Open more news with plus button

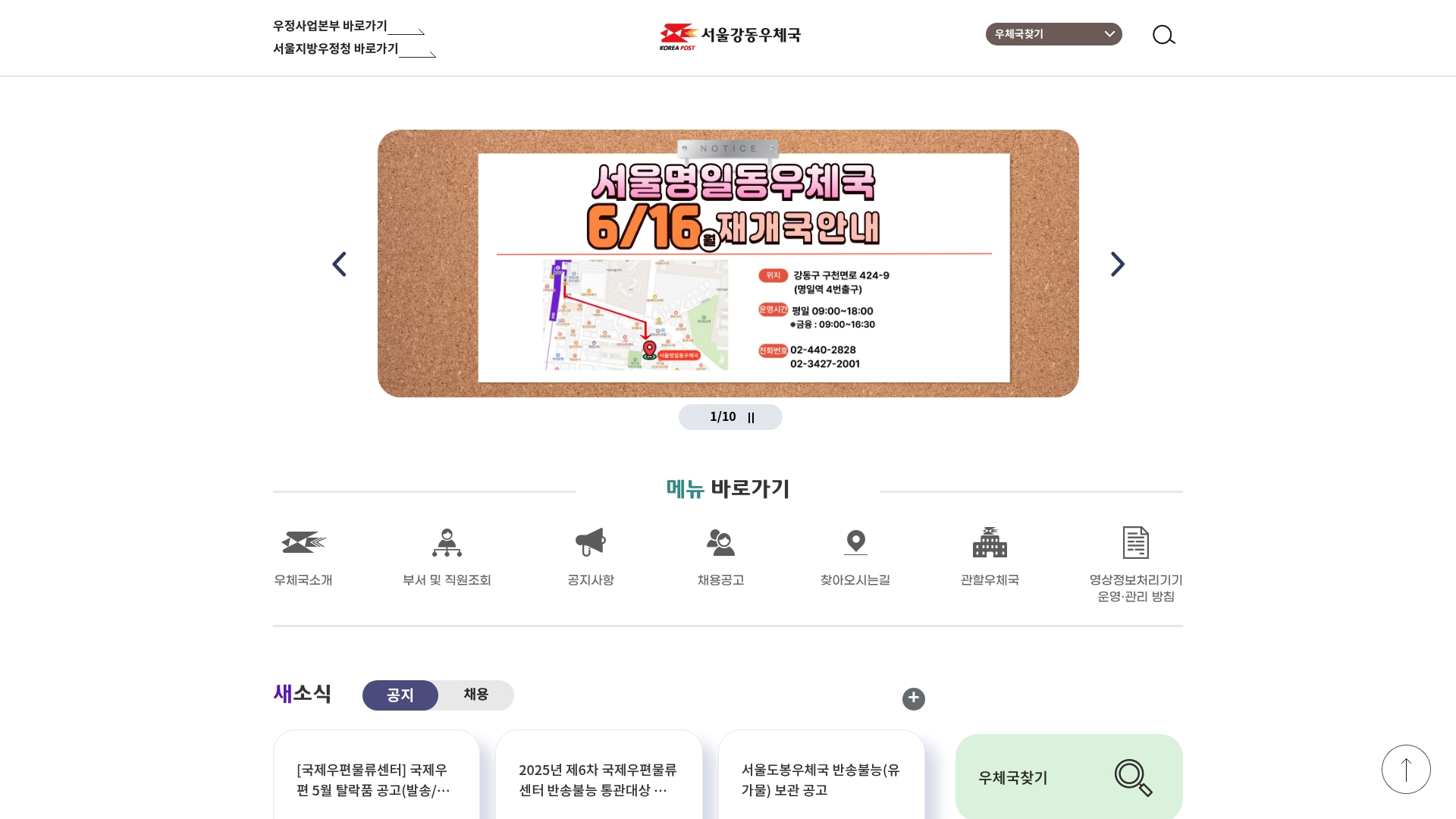(913, 698)
